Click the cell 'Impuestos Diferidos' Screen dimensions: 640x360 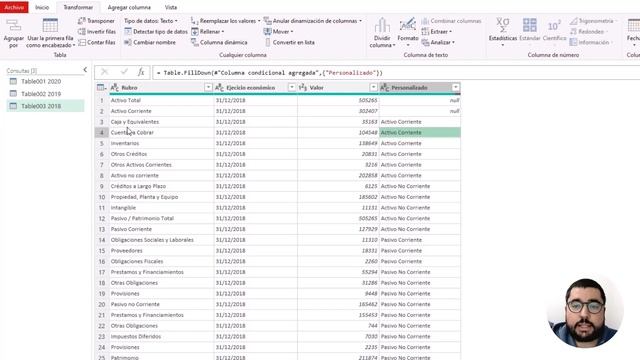pos(161,336)
